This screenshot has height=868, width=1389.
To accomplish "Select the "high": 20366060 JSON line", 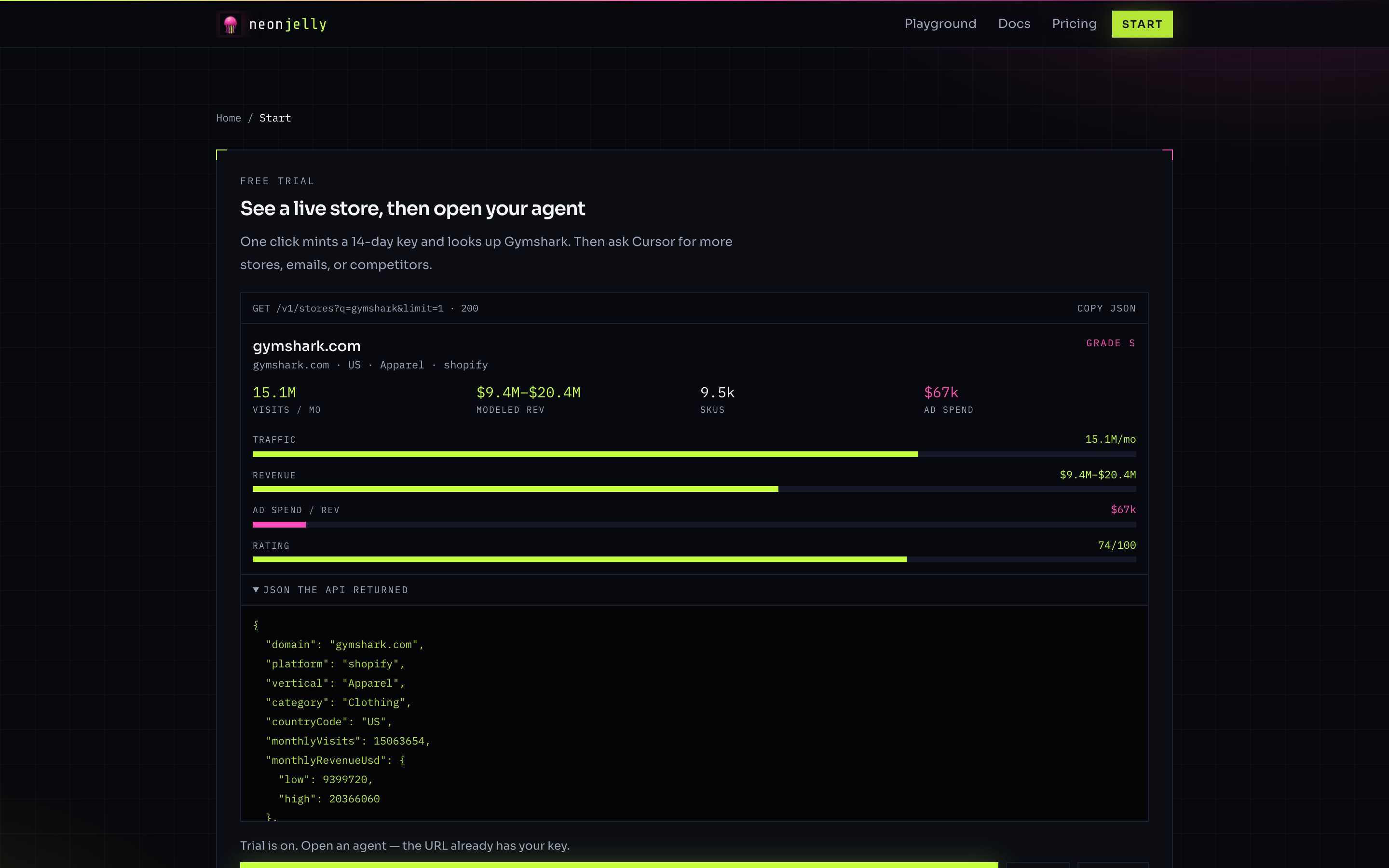I will tap(329, 799).
